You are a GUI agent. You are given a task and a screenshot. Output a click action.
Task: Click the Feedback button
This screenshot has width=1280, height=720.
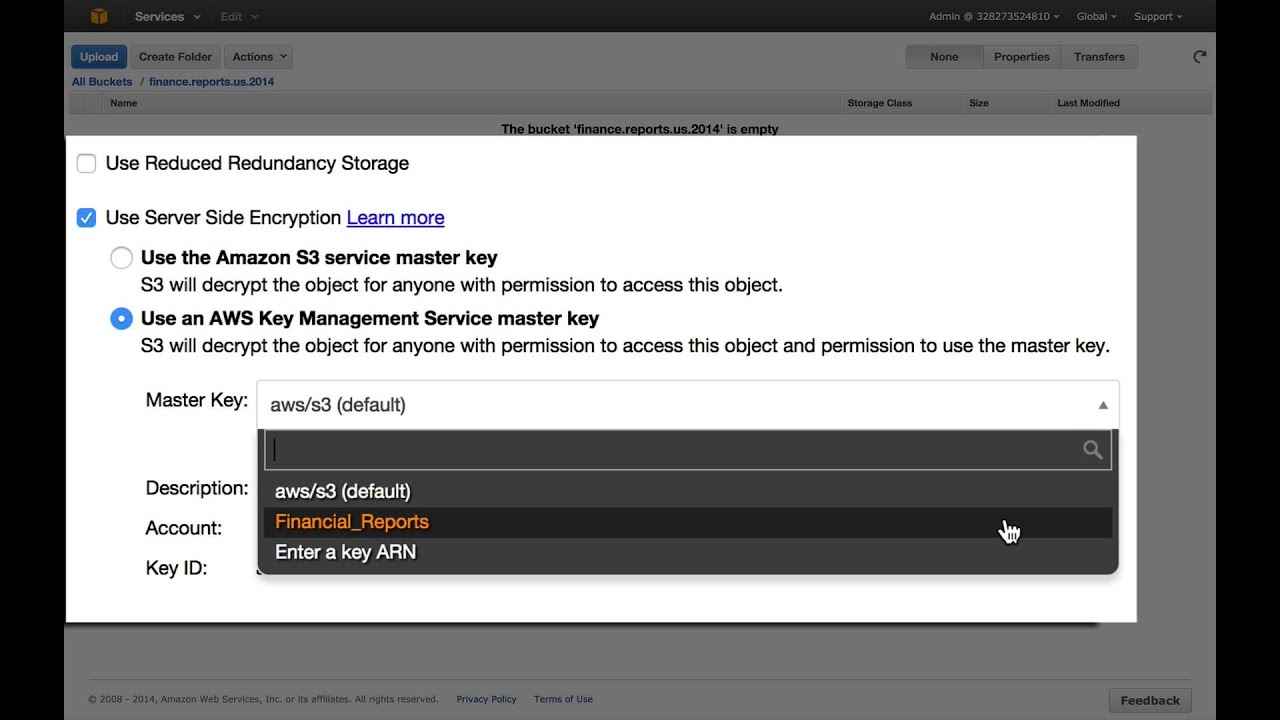pyautogui.click(x=1149, y=700)
